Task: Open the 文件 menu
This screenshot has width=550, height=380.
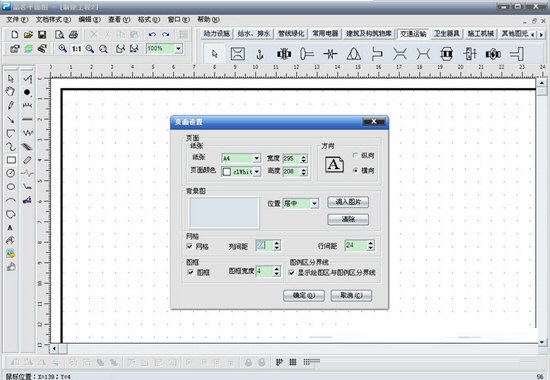Action: 17,20
